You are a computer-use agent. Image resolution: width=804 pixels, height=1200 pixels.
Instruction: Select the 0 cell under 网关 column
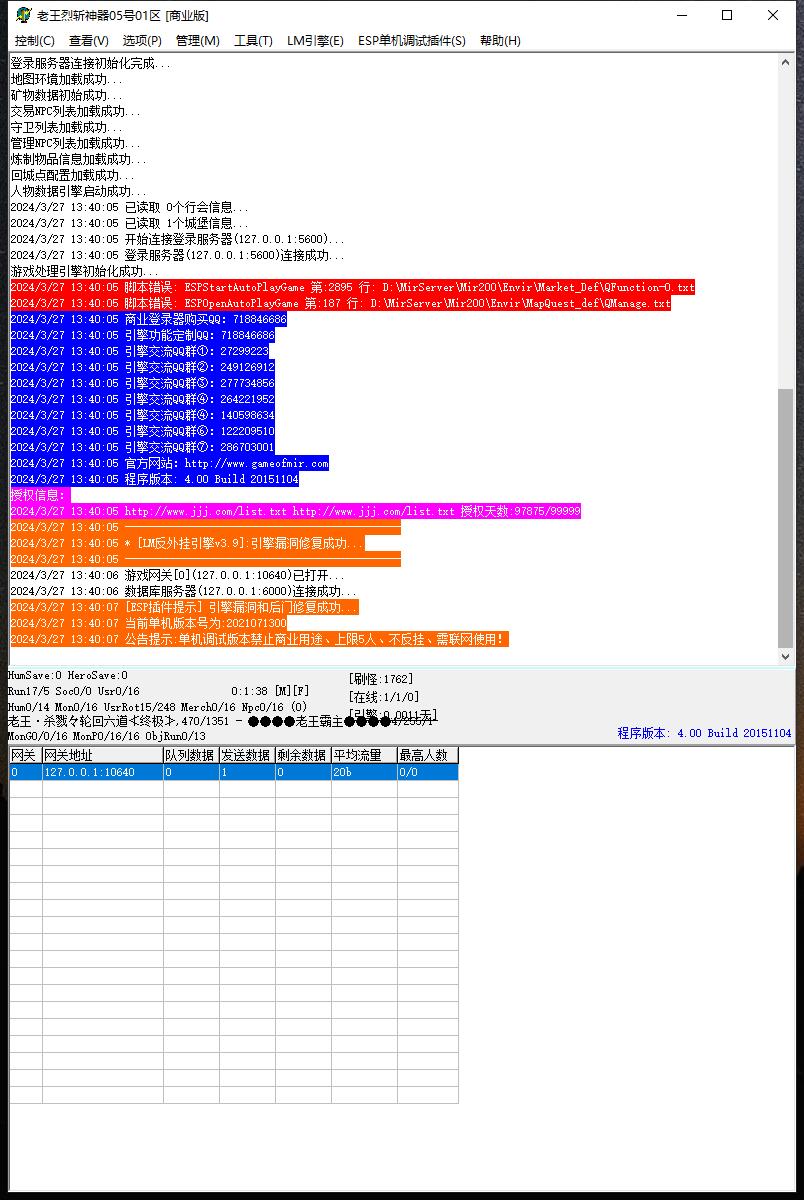(x=26, y=772)
